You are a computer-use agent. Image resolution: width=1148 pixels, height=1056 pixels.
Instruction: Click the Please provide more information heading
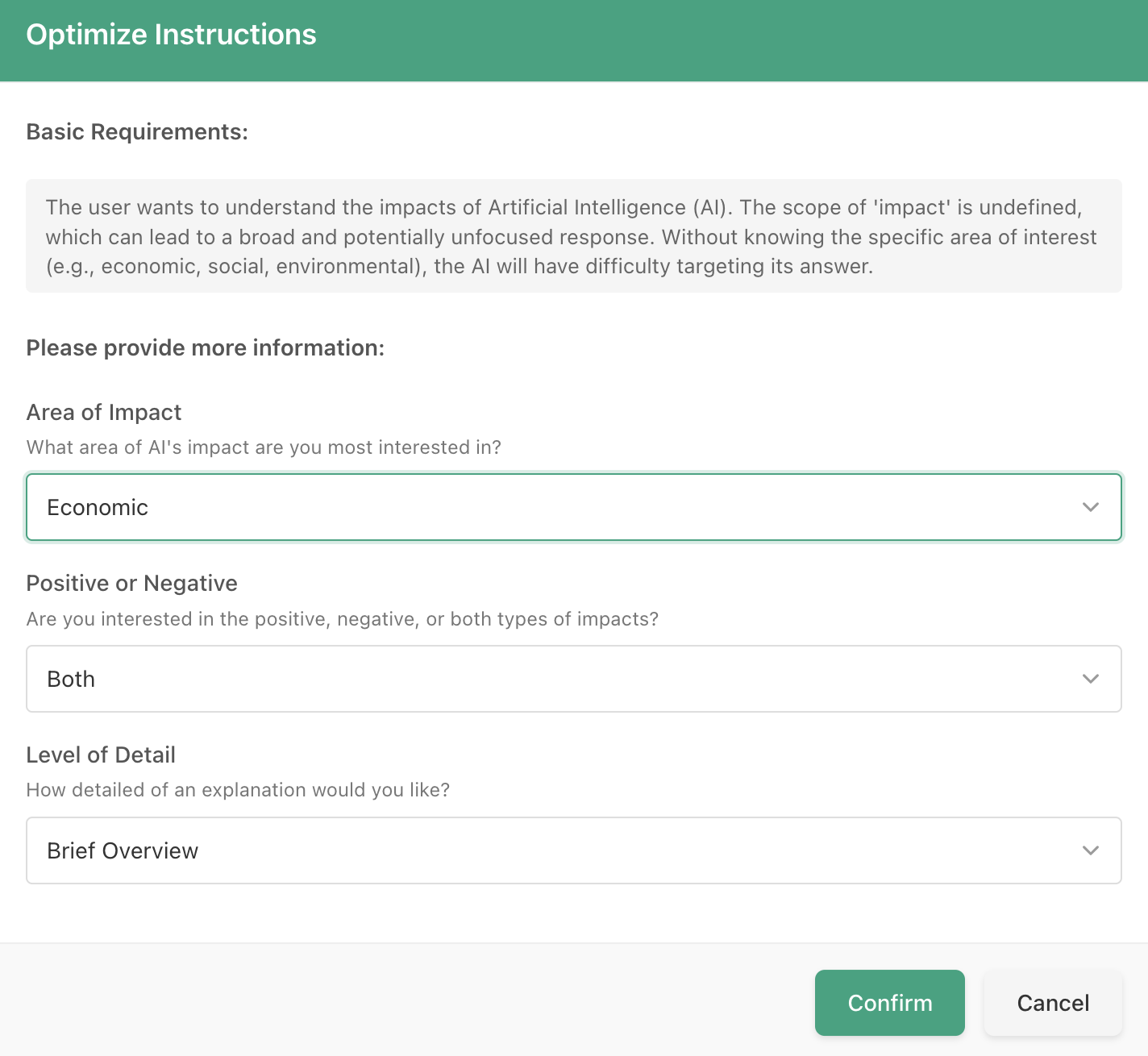[x=206, y=347]
